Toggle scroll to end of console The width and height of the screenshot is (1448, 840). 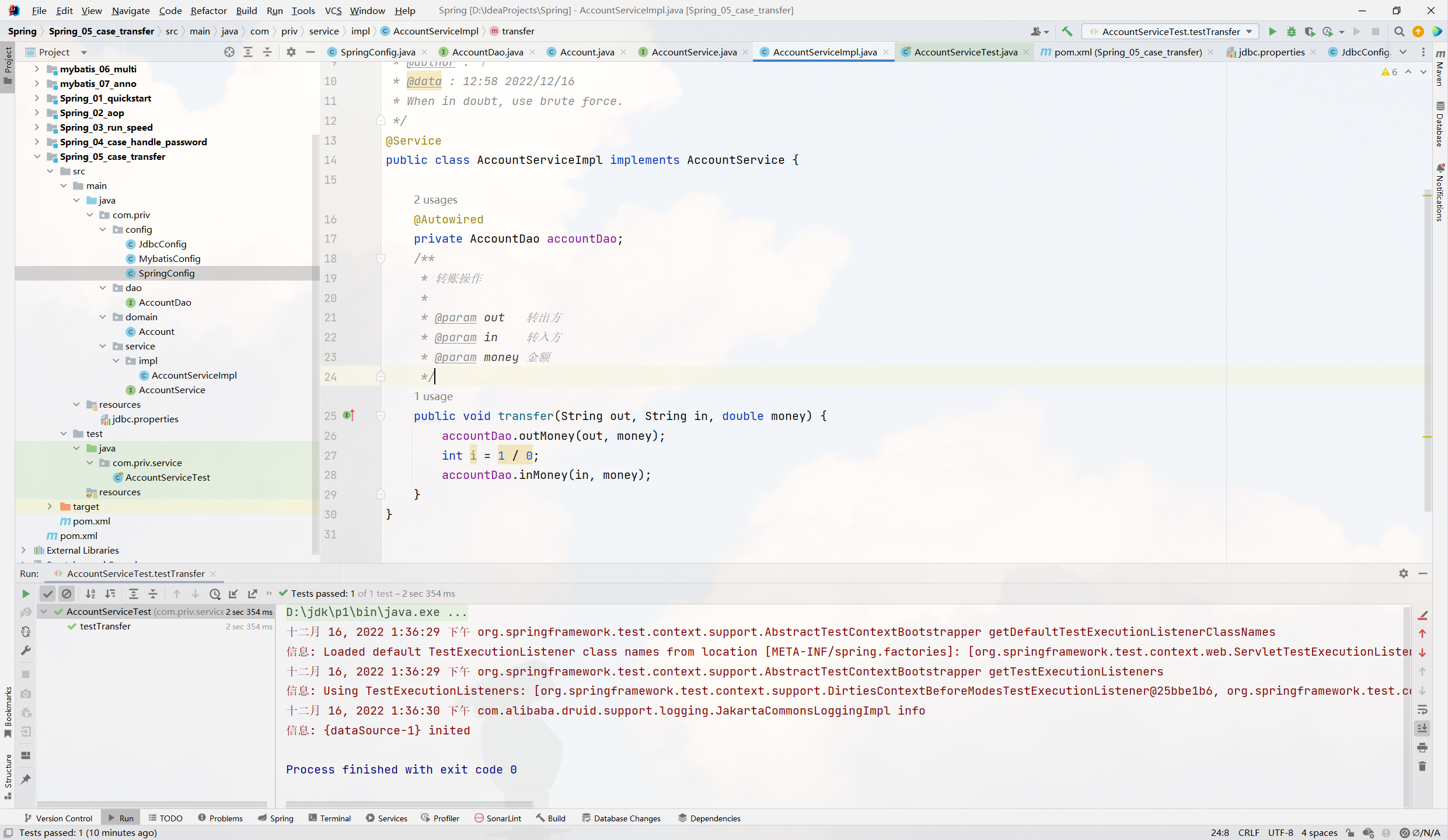[x=1422, y=728]
